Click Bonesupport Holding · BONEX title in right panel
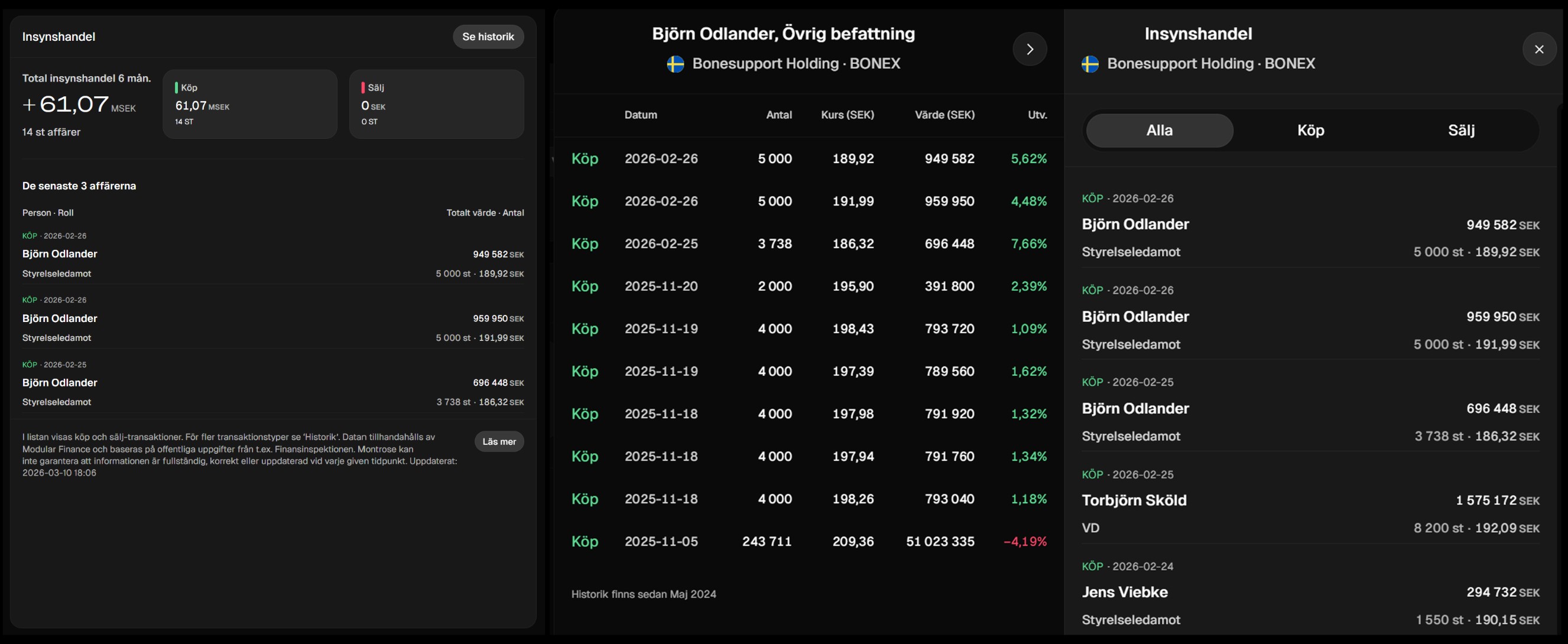 [1210, 64]
